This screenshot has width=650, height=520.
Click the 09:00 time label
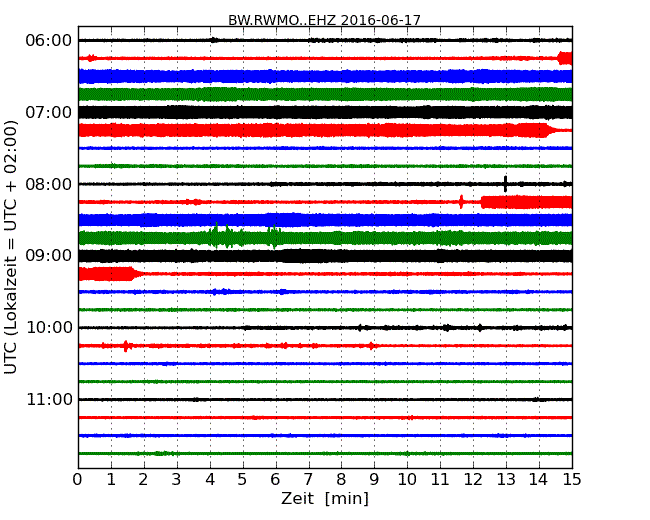49,256
